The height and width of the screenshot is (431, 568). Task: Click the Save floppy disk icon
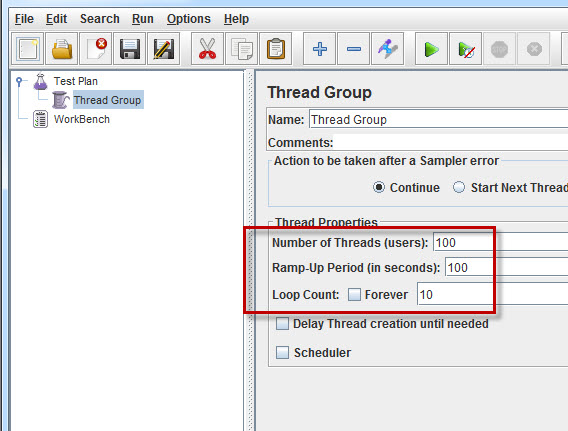130,49
